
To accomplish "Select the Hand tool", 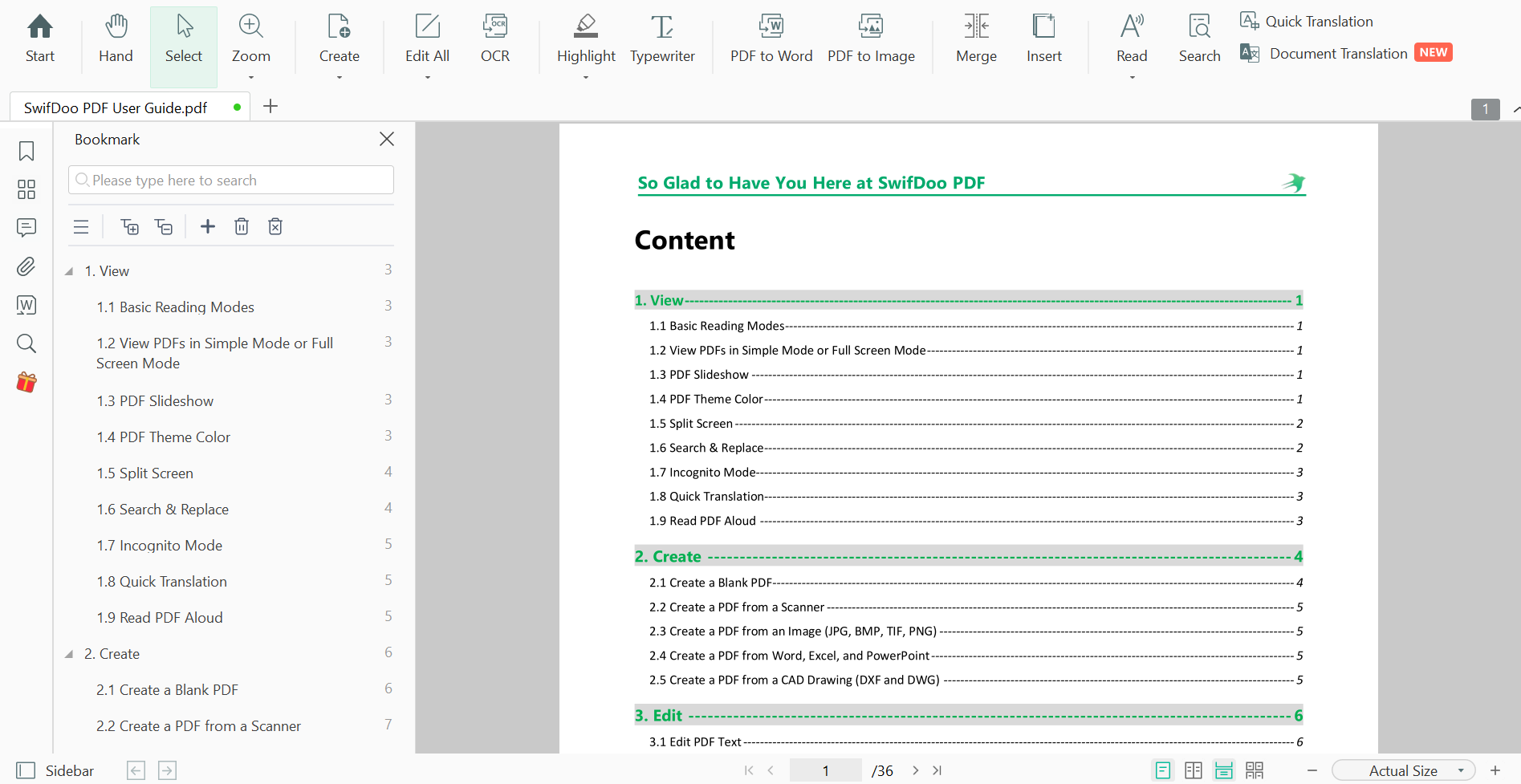I will click(x=116, y=39).
